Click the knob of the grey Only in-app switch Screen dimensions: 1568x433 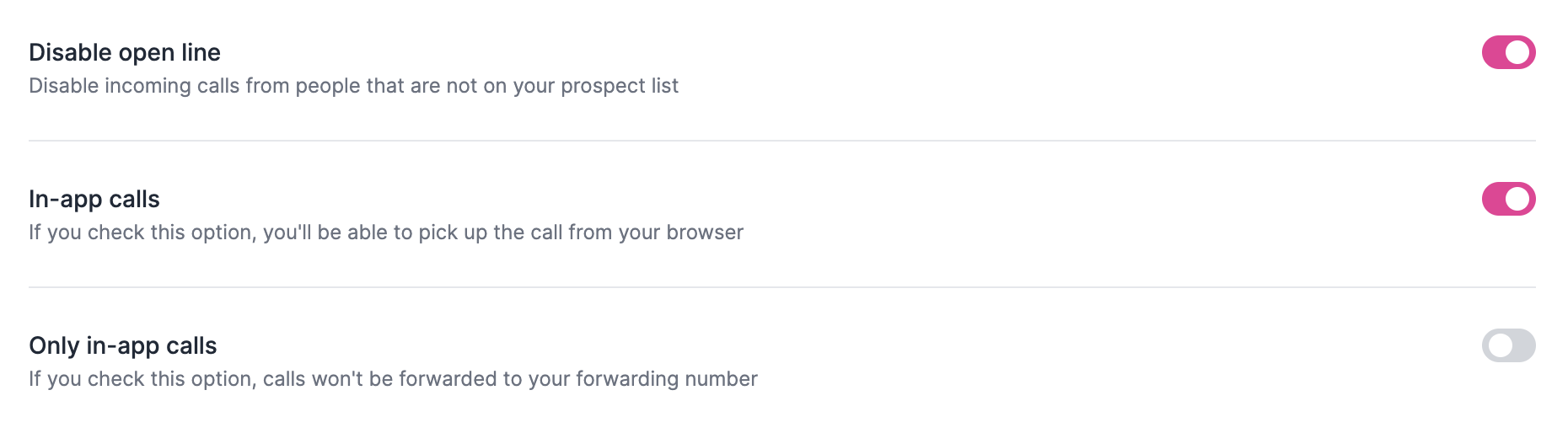click(x=1500, y=345)
